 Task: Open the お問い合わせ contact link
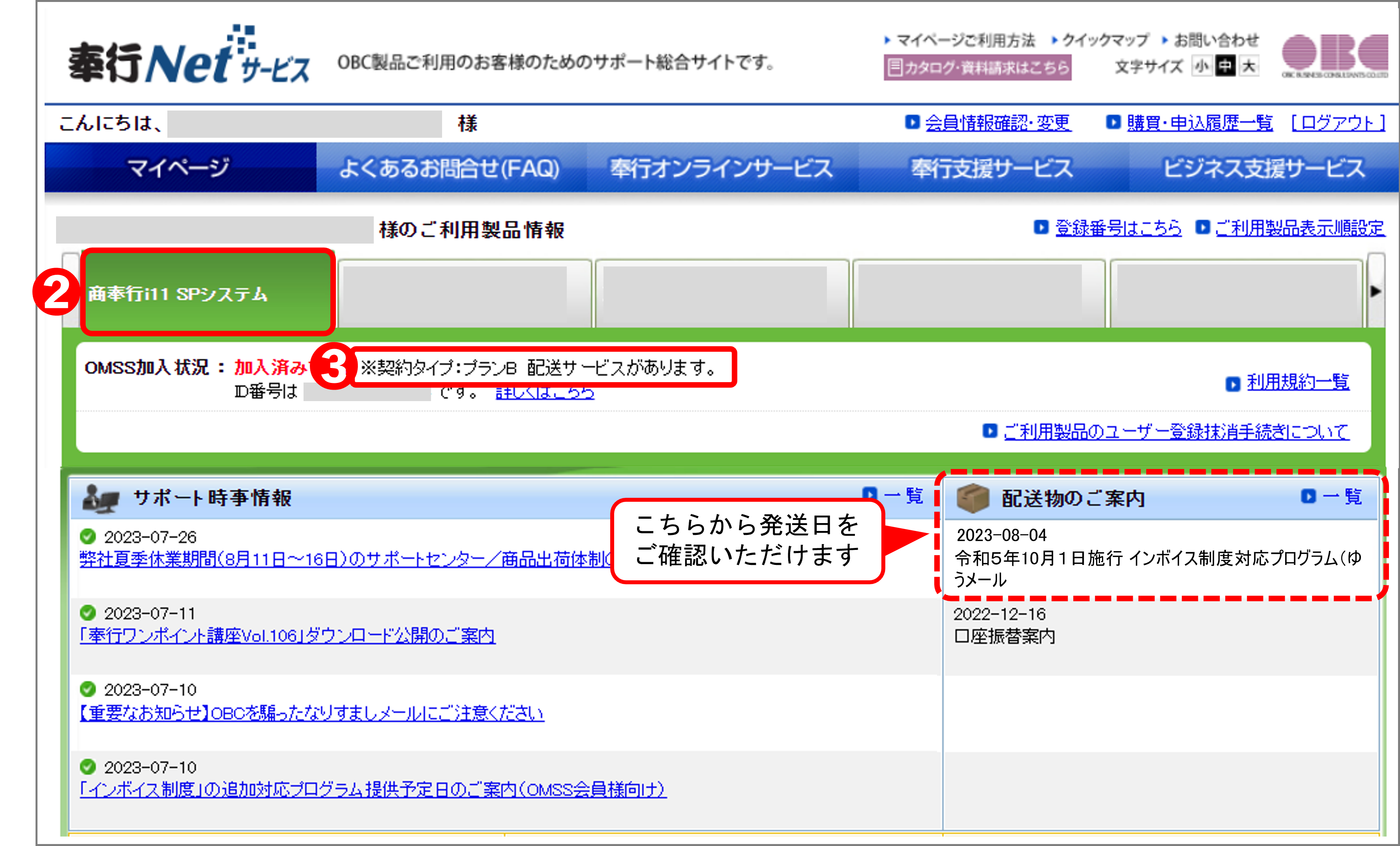click(x=1216, y=40)
